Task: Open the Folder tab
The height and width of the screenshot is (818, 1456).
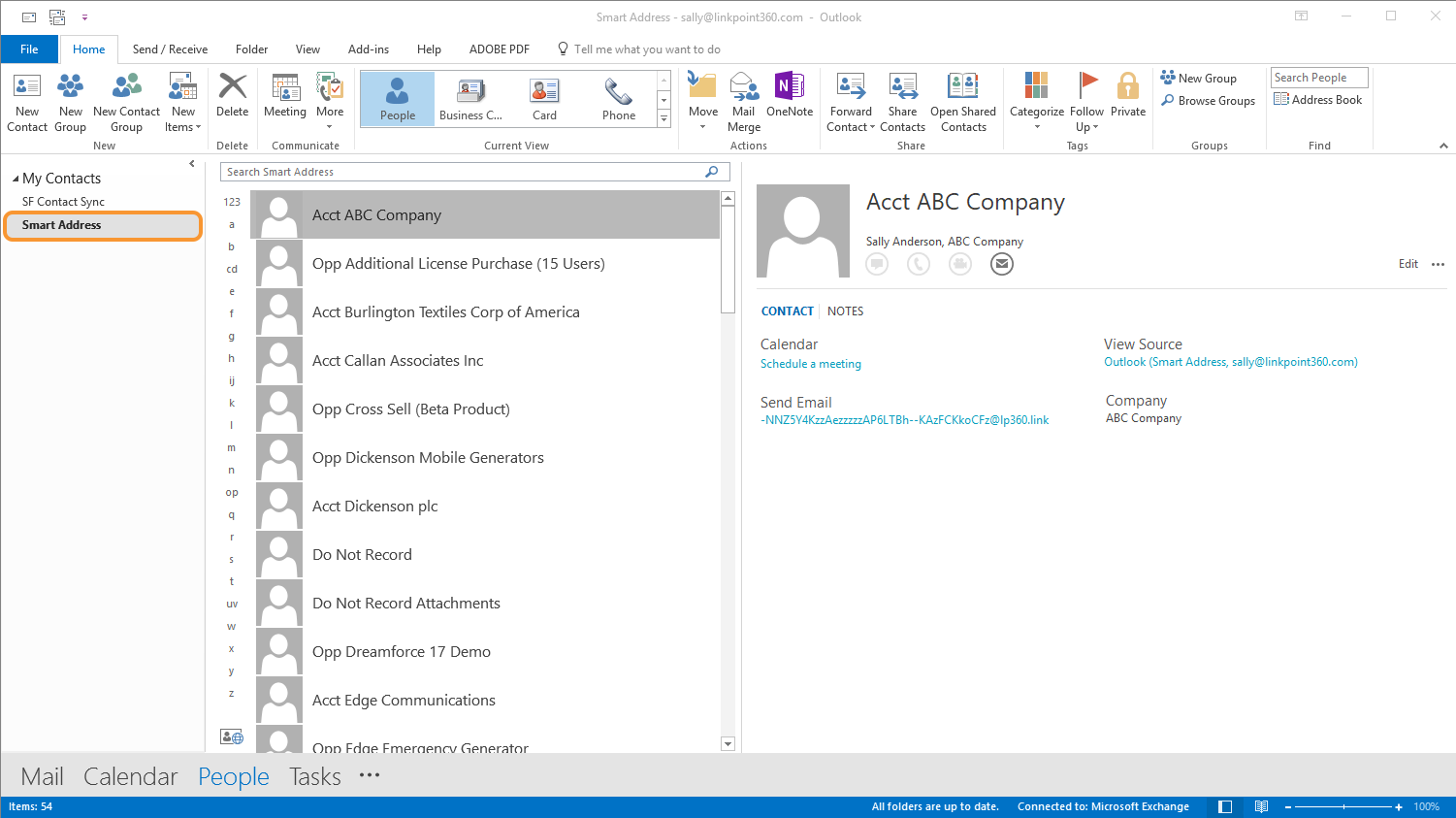Action: (x=251, y=49)
